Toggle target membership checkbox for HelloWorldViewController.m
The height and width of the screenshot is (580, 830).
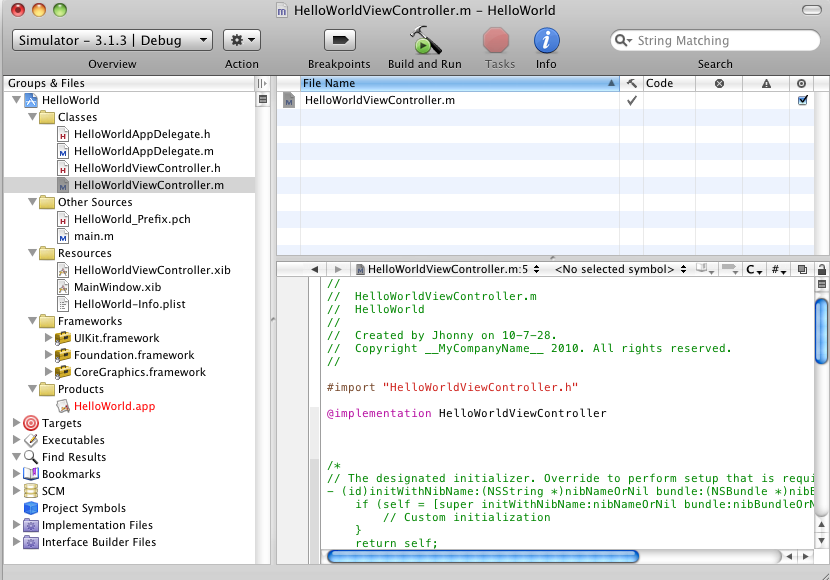coord(802,100)
